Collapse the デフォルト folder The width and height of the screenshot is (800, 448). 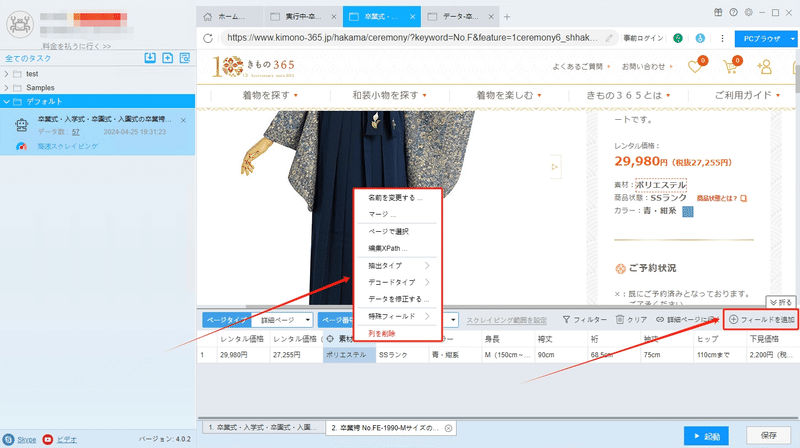6,102
